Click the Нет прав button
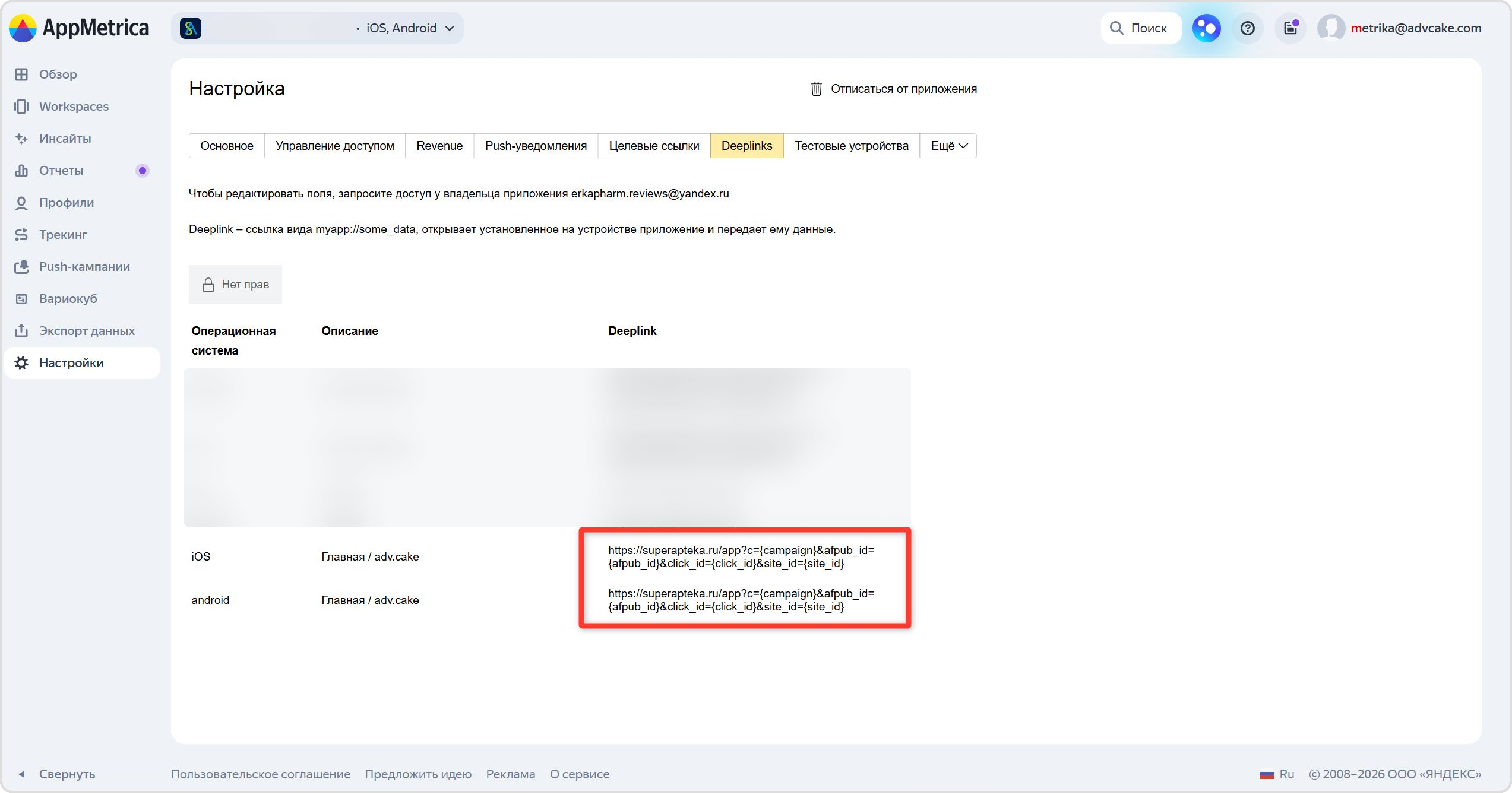The image size is (1512, 793). pyautogui.click(x=235, y=285)
